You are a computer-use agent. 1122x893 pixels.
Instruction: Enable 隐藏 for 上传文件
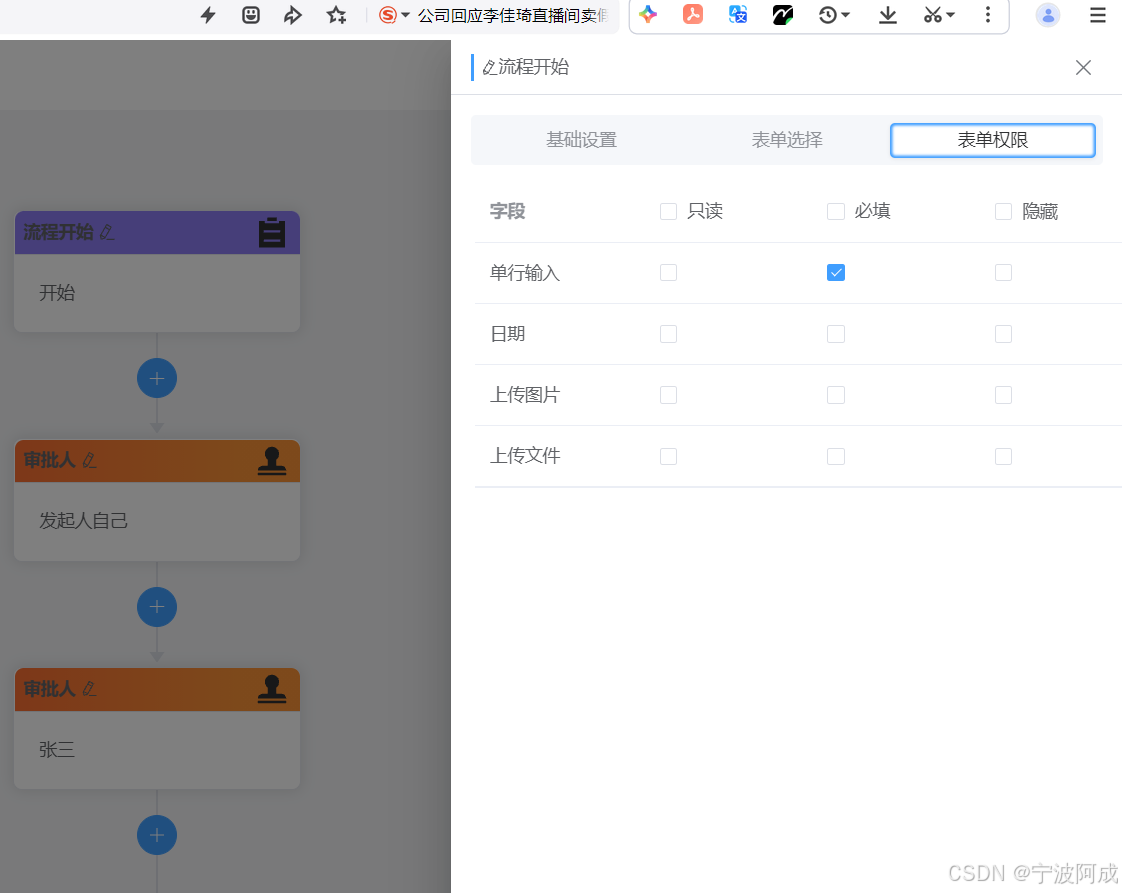(x=1003, y=457)
